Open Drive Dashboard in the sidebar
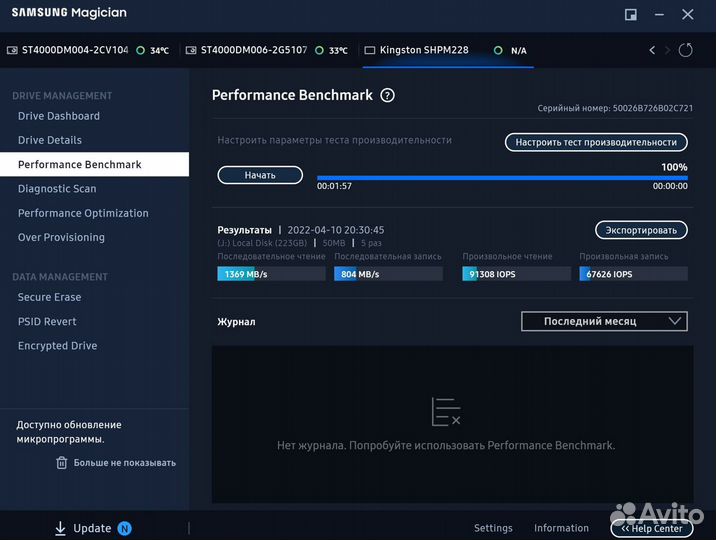This screenshot has height=540, width=716. (59, 116)
